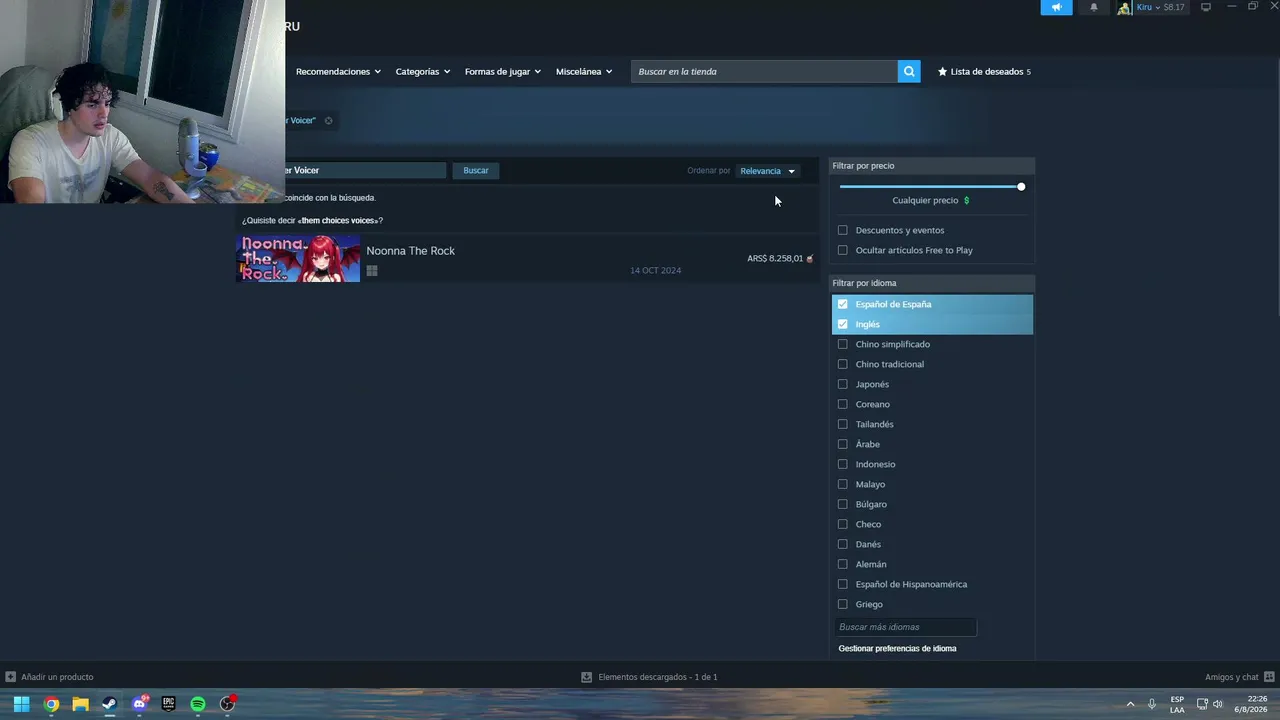This screenshot has height=720, width=1280.
Task: Check the Tailandés language filter
Action: pyautogui.click(x=842, y=424)
